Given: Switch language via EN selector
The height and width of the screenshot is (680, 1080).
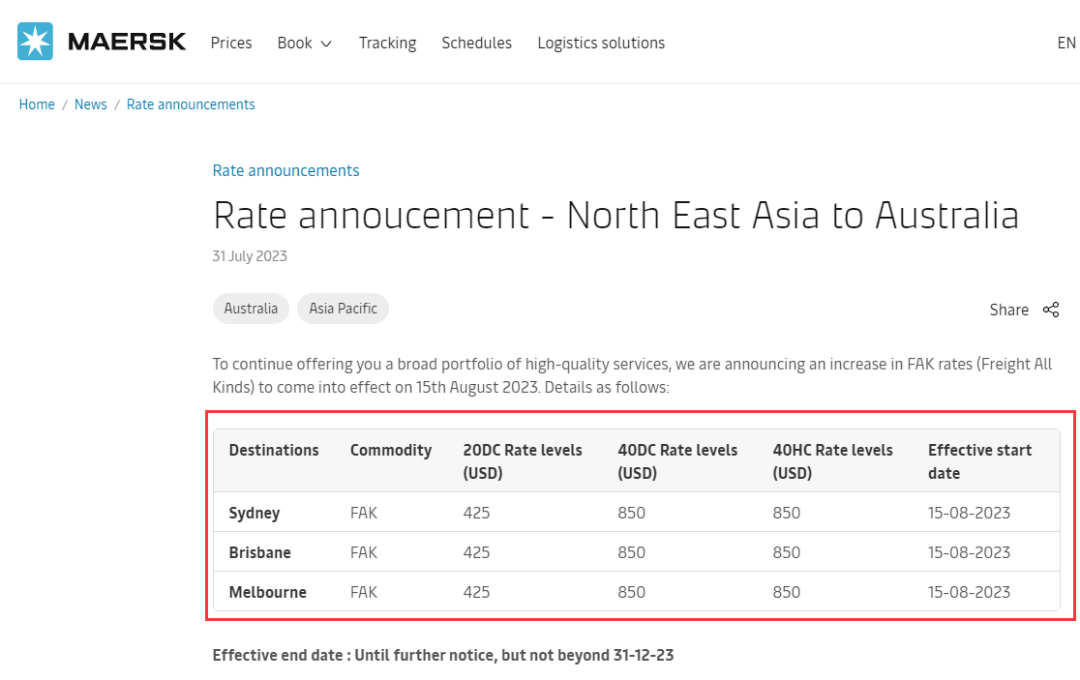Looking at the screenshot, I should tap(1066, 43).
